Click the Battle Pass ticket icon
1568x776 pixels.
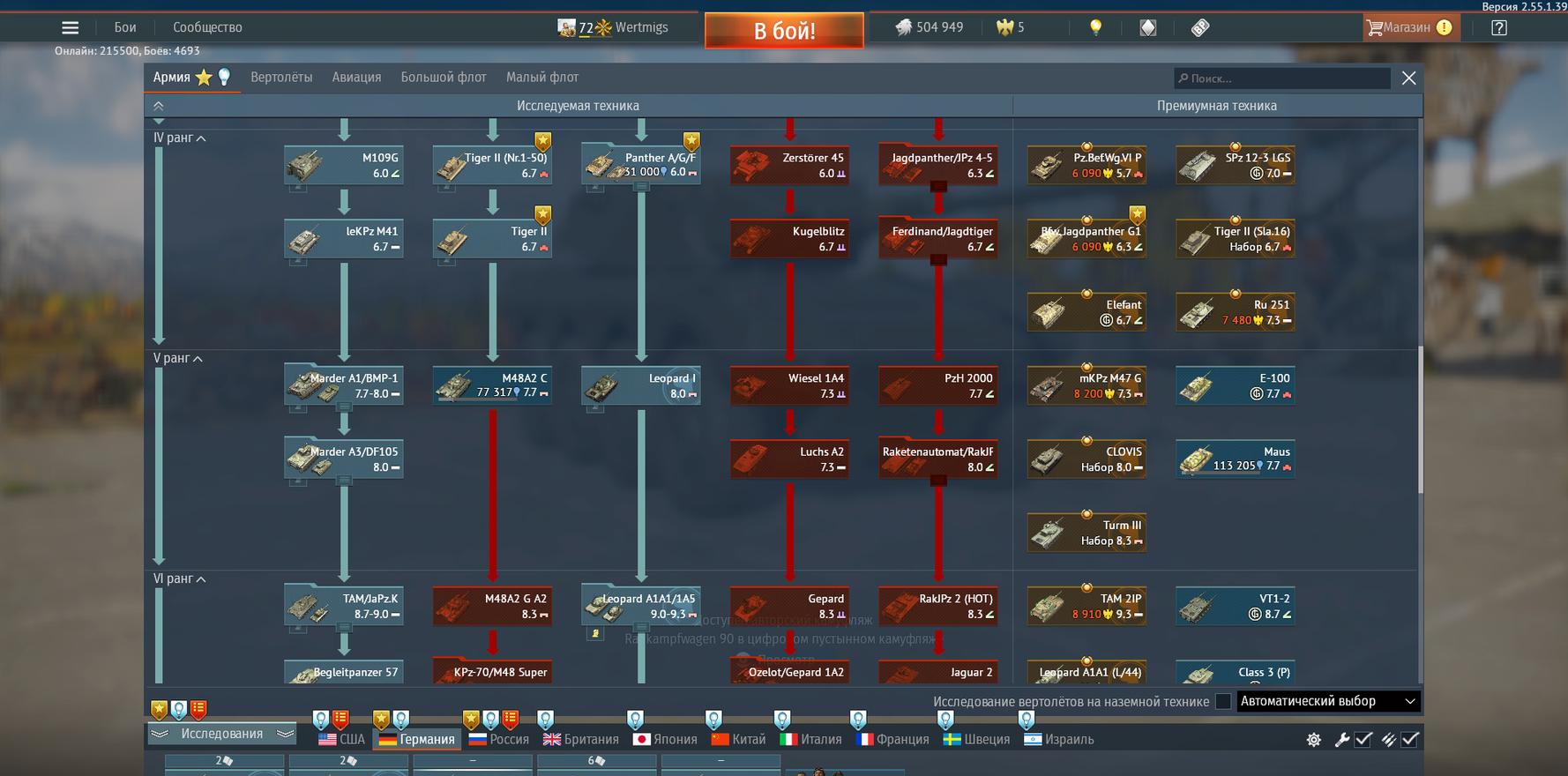1200,27
